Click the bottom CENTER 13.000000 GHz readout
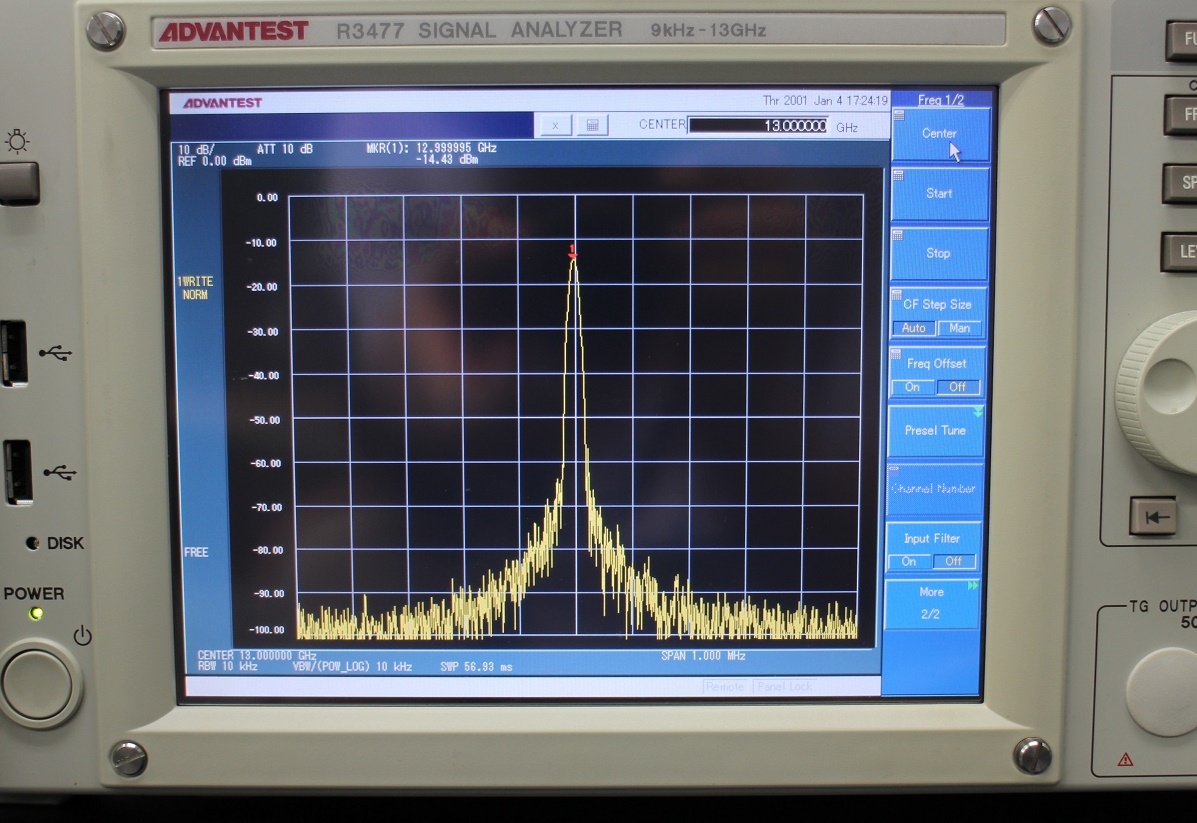 pyautogui.click(x=256, y=655)
